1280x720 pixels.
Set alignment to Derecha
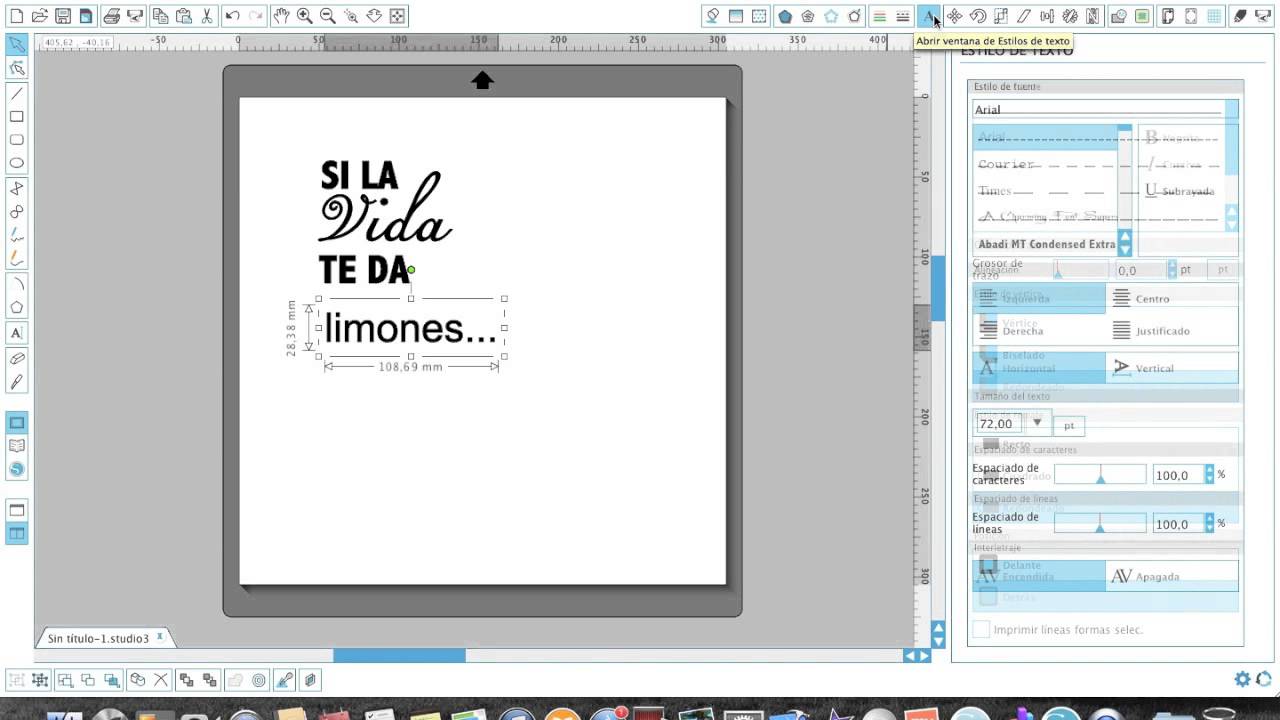click(1039, 330)
